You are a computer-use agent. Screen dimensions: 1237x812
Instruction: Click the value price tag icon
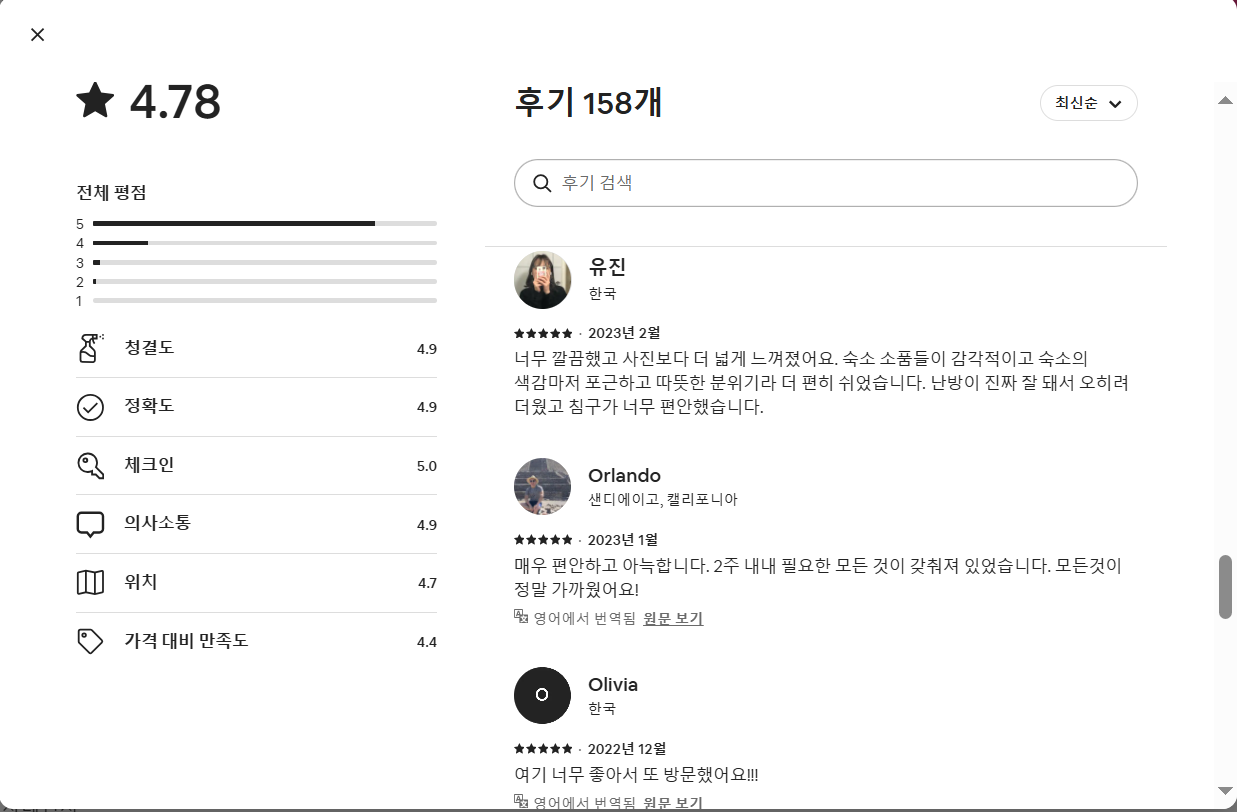(90, 642)
